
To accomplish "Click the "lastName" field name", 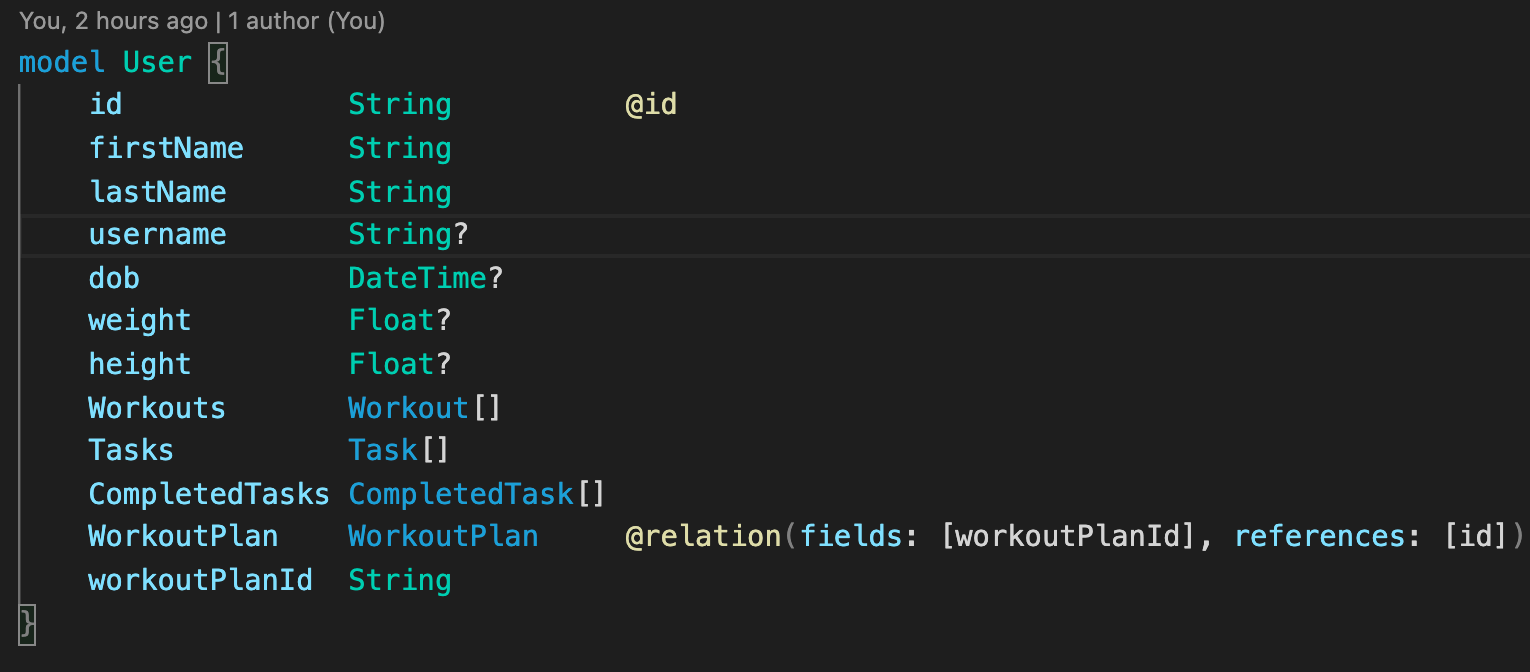I will coord(157,192).
